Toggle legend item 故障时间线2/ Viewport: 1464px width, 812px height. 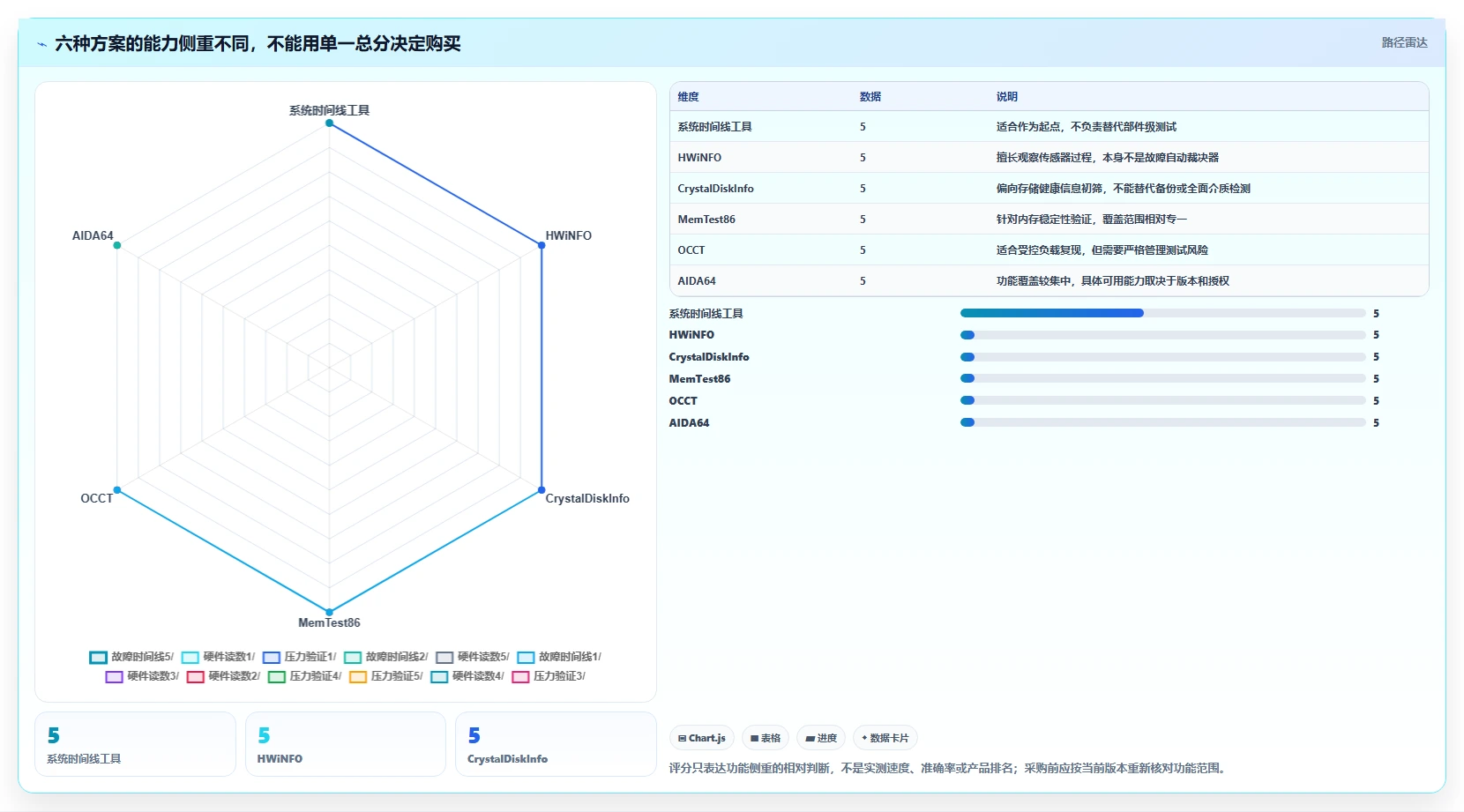pos(385,657)
